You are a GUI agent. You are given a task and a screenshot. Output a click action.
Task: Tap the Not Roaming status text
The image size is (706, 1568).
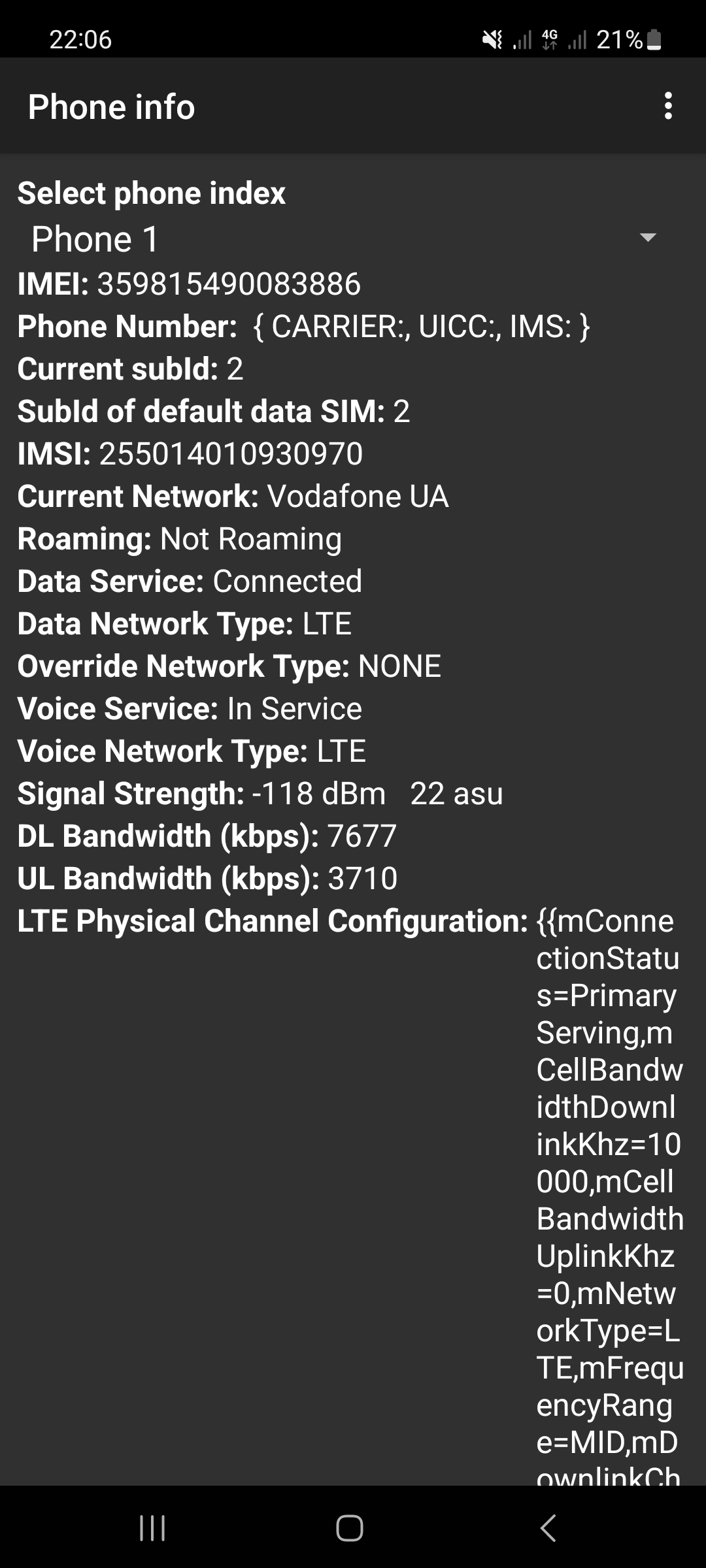(251, 539)
